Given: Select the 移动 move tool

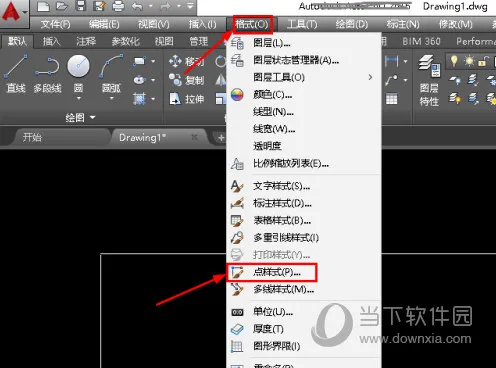Looking at the screenshot, I should pos(186,61).
